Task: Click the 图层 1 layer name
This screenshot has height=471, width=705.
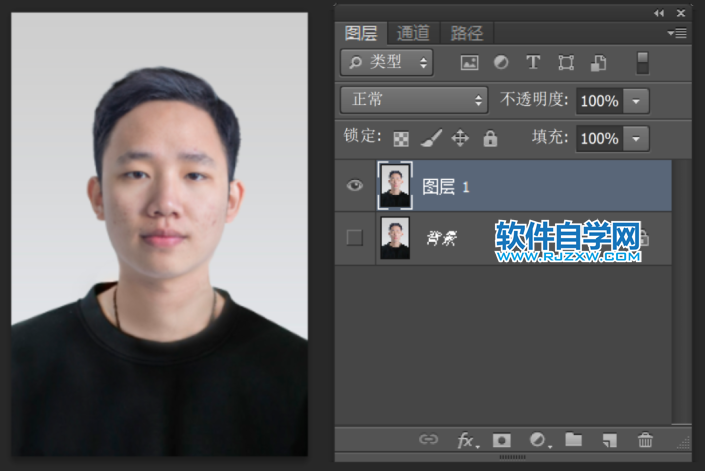Action: click(446, 187)
